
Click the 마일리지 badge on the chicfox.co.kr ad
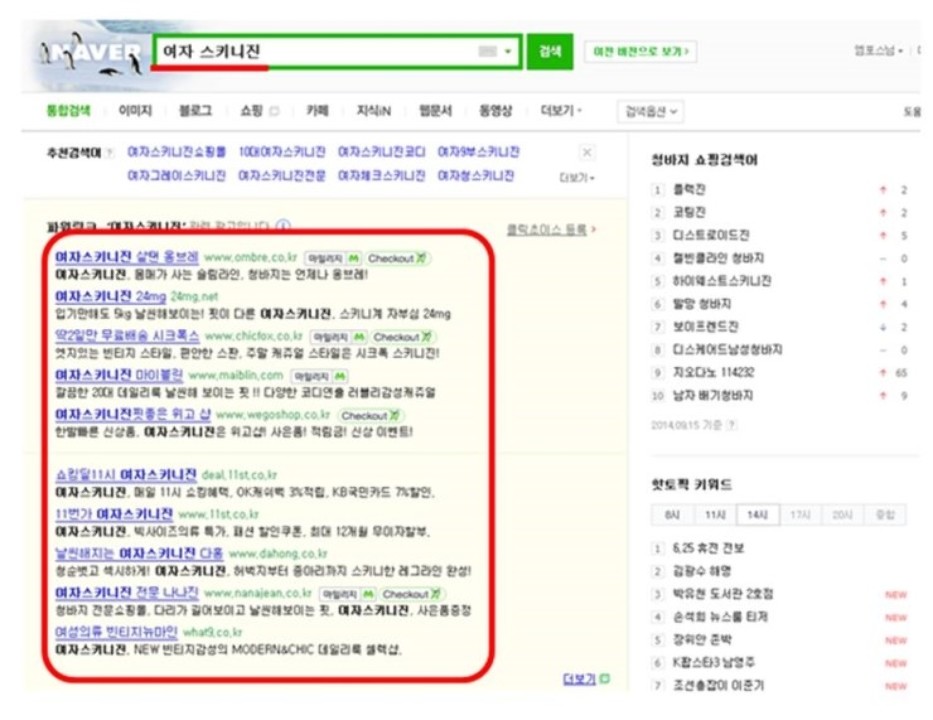coord(339,337)
